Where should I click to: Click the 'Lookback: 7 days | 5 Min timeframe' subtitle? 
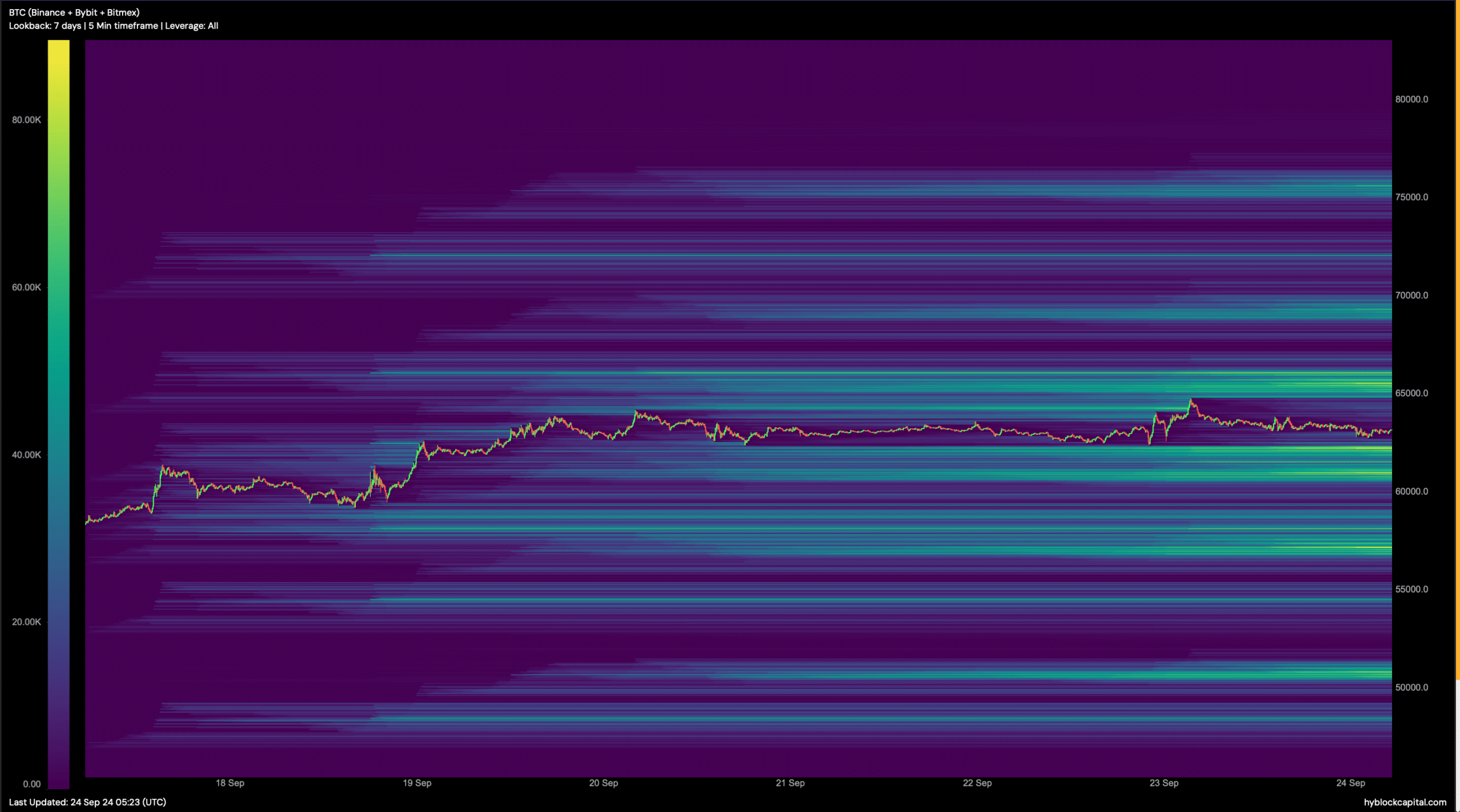83,26
